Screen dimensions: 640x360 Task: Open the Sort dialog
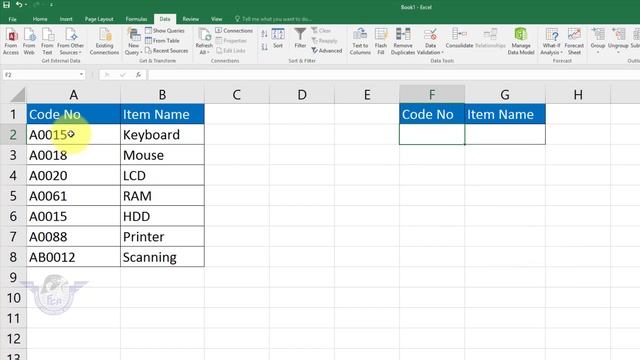[278, 38]
